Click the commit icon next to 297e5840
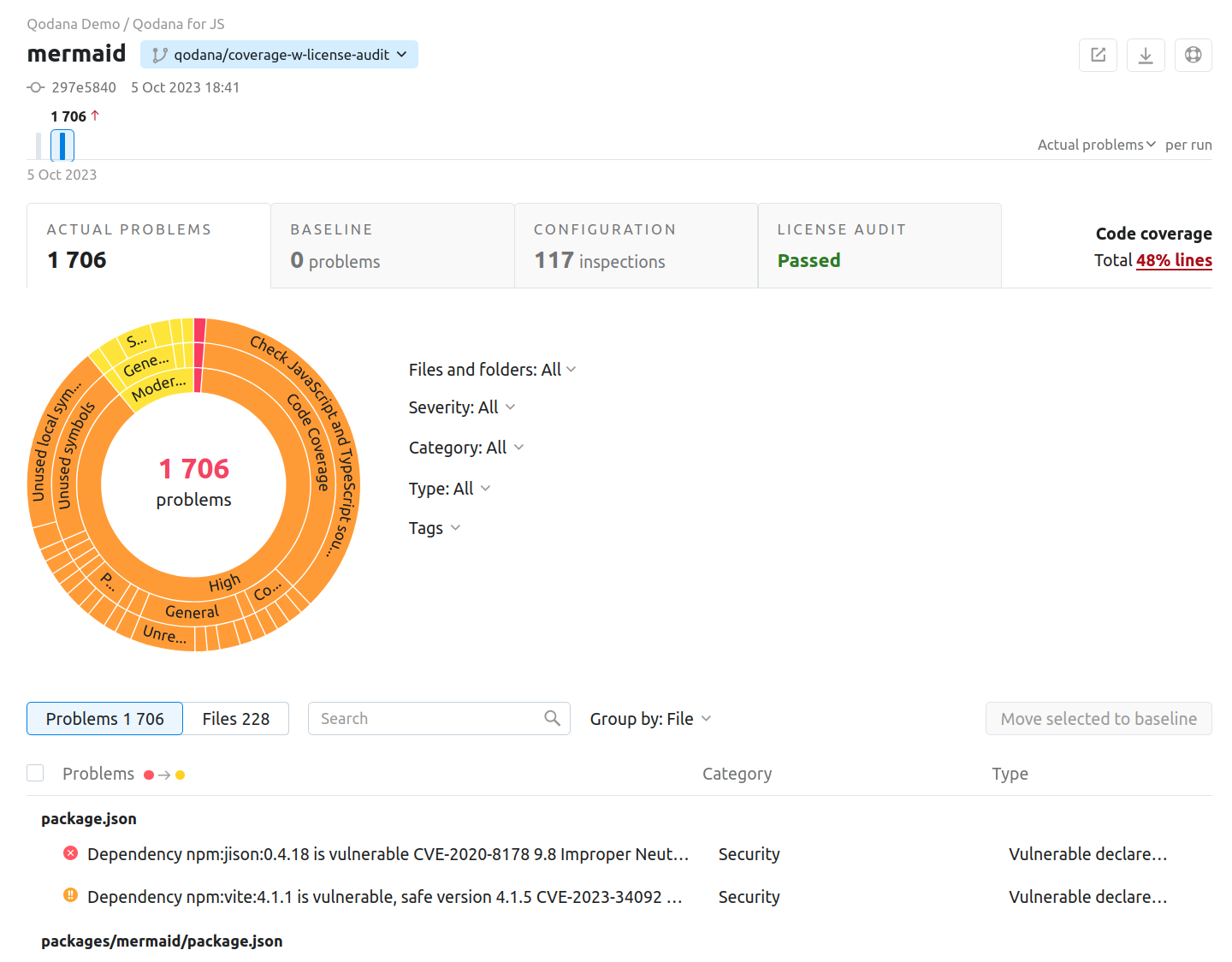The width and height of the screenshot is (1232, 962). tap(36, 87)
